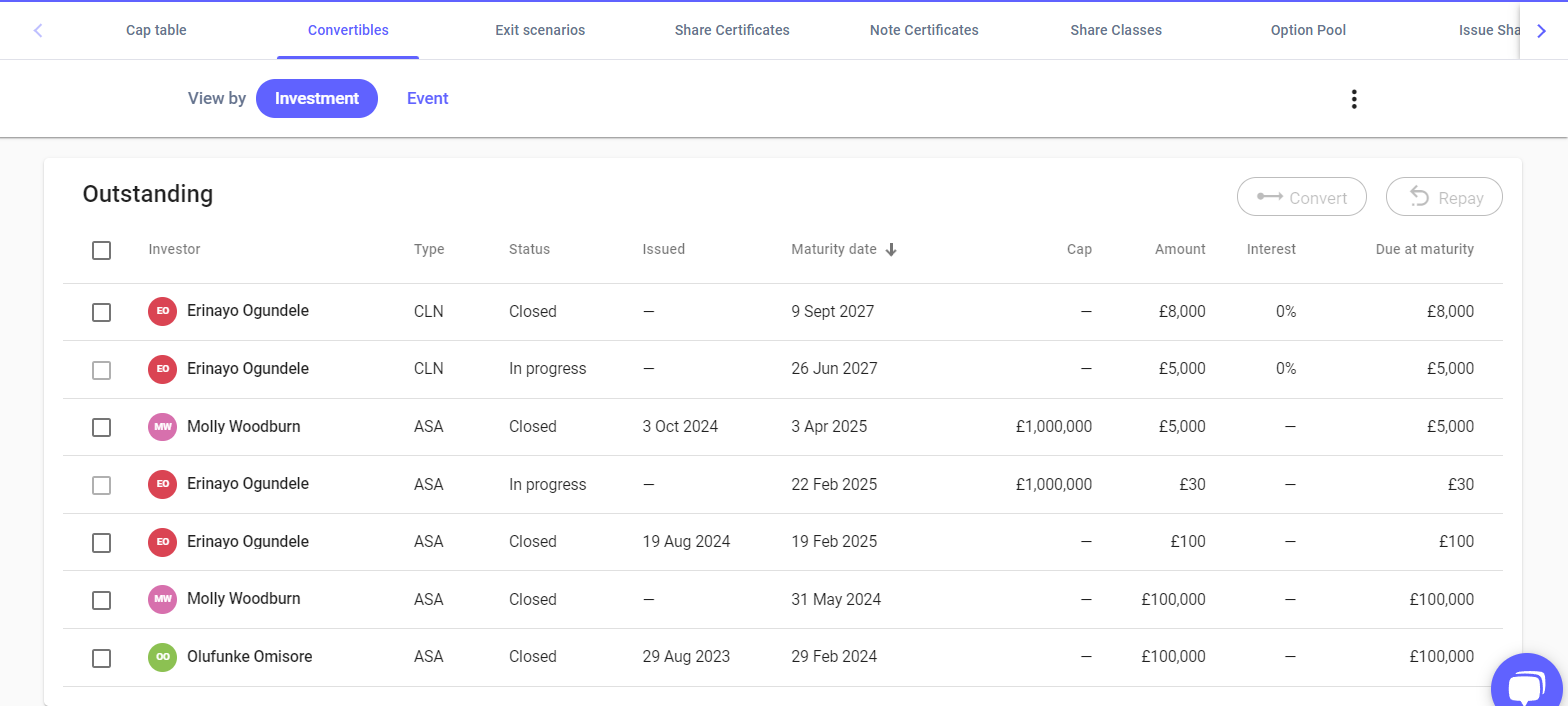Open the chat support bubble
This screenshot has height=706, width=1568.
(1526, 686)
